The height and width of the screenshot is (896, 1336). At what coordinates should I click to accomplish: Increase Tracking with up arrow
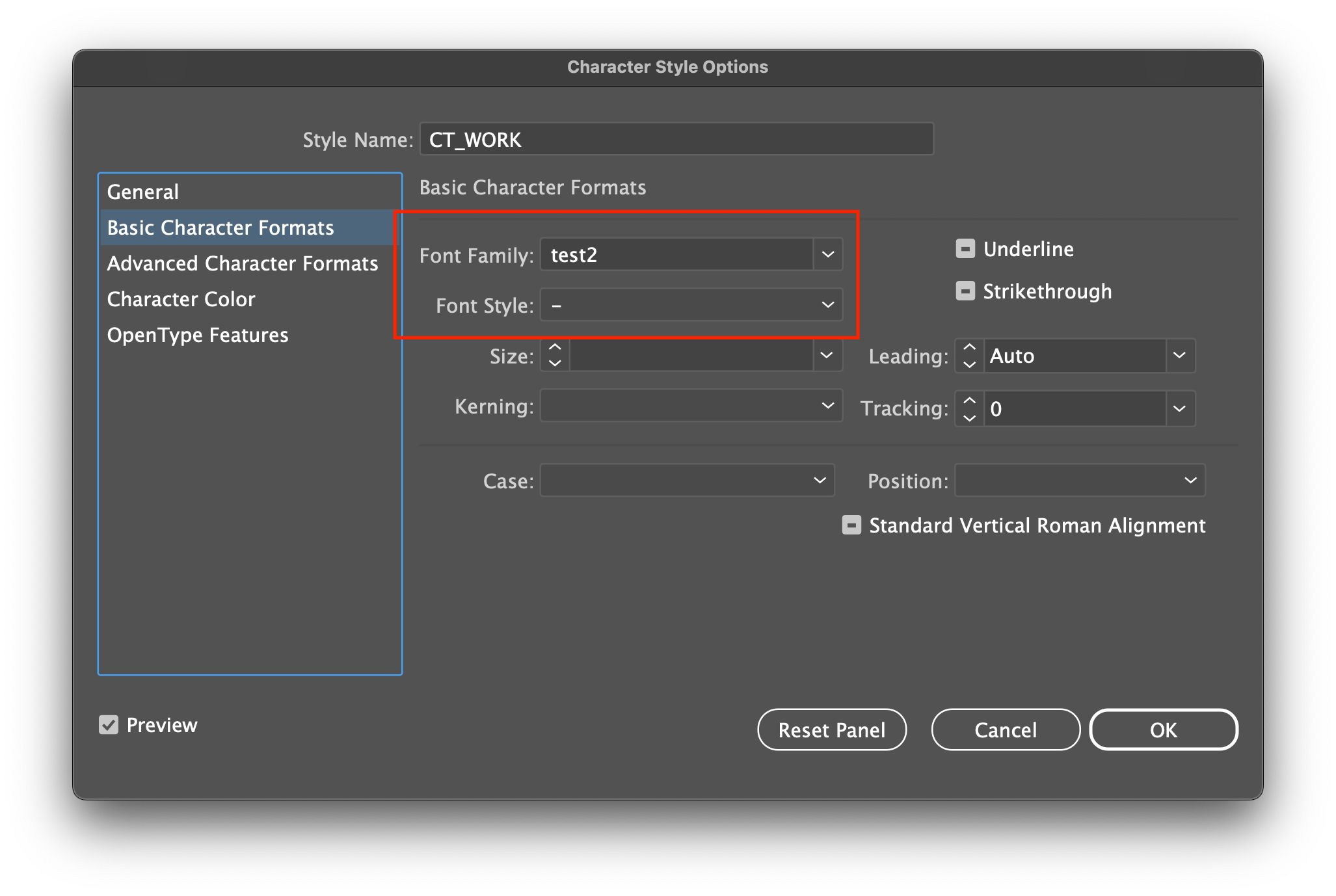tap(969, 401)
